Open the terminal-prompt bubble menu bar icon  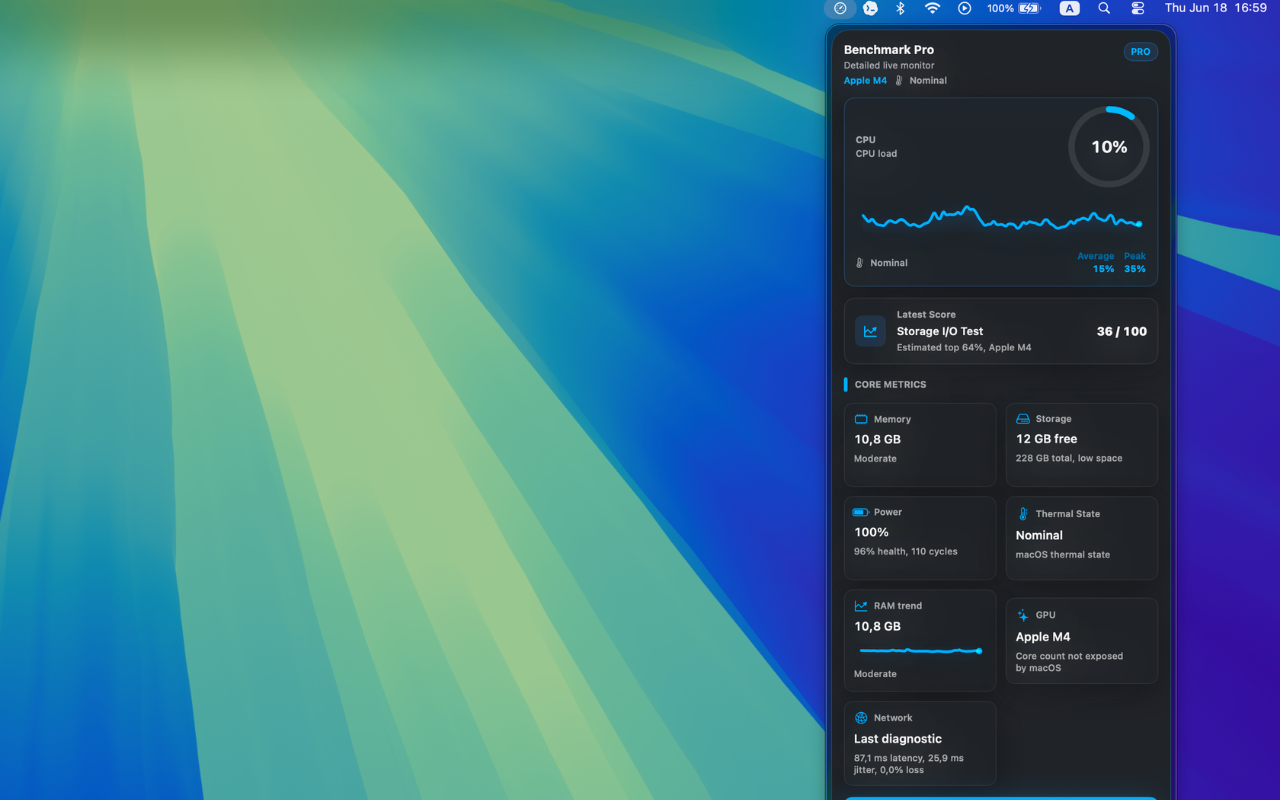tap(871, 8)
